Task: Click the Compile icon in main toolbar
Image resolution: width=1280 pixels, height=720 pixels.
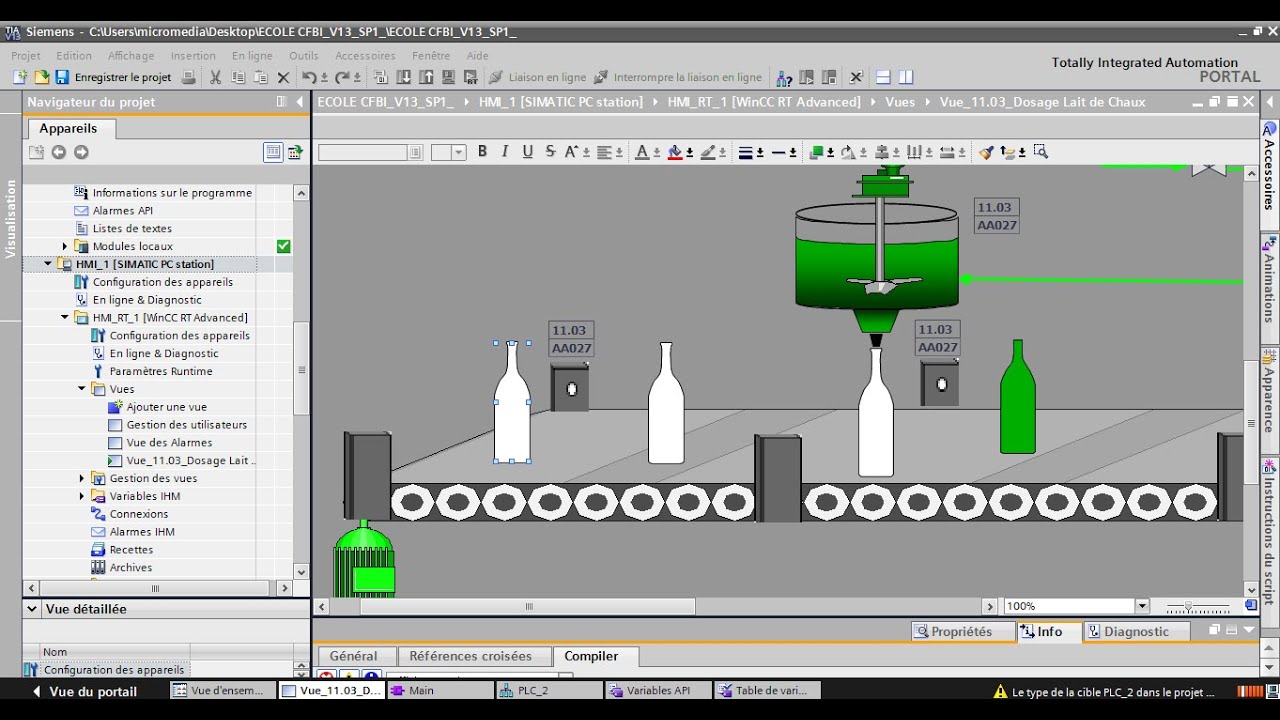Action: coord(381,77)
